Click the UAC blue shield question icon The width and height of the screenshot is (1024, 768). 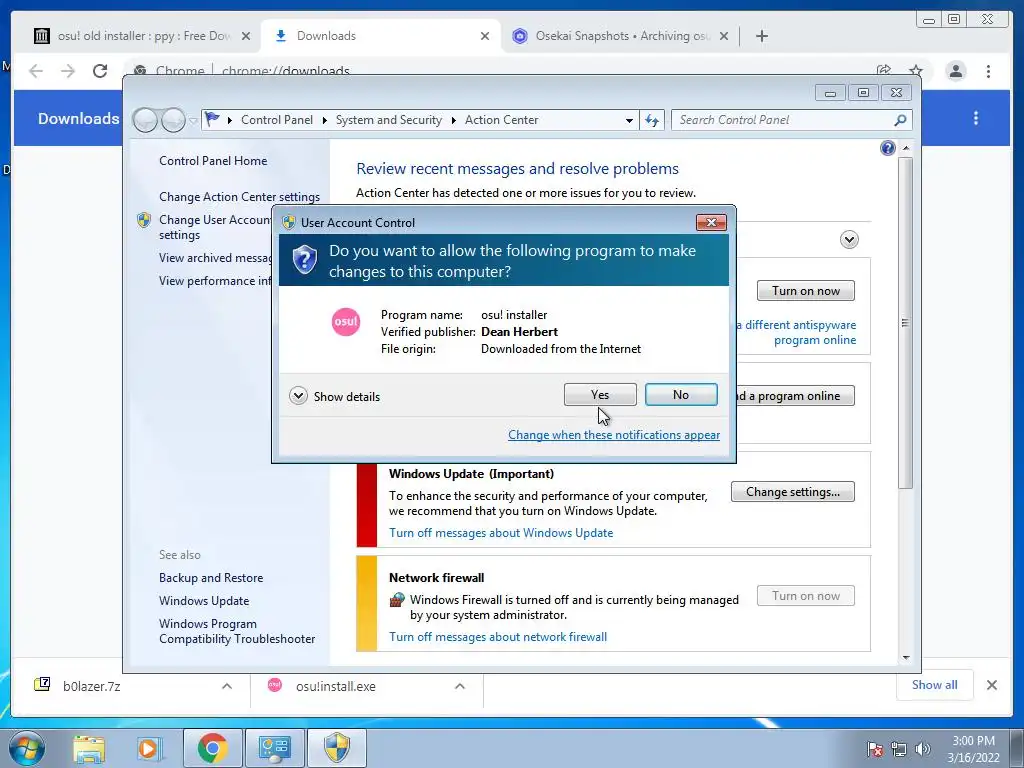304,261
